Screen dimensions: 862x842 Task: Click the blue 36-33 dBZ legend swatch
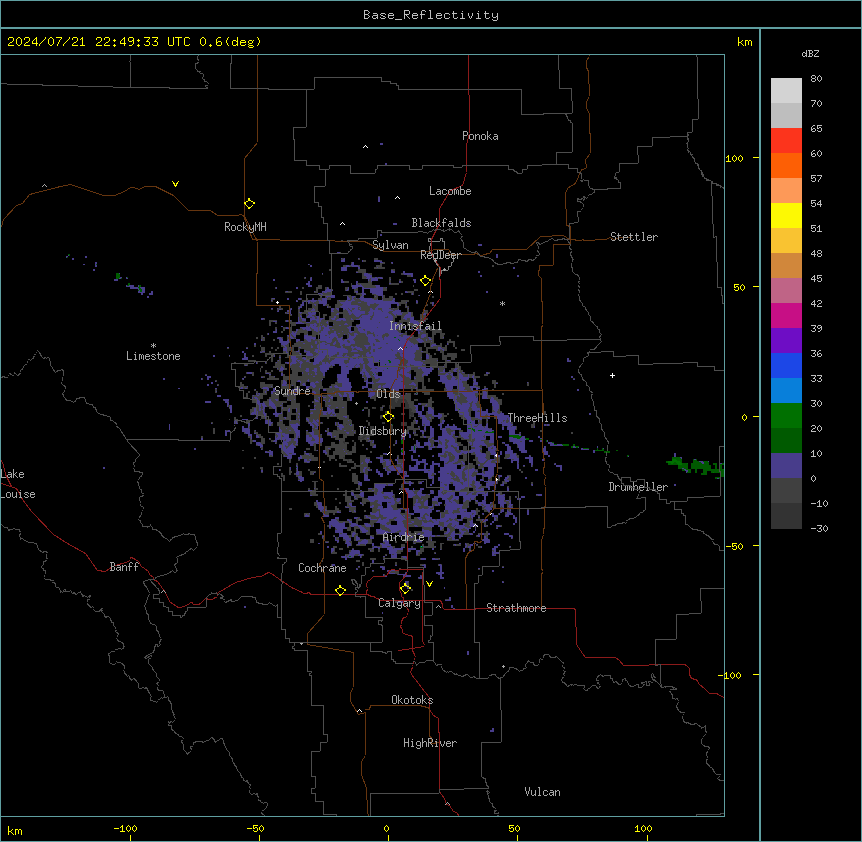pyautogui.click(x=786, y=365)
